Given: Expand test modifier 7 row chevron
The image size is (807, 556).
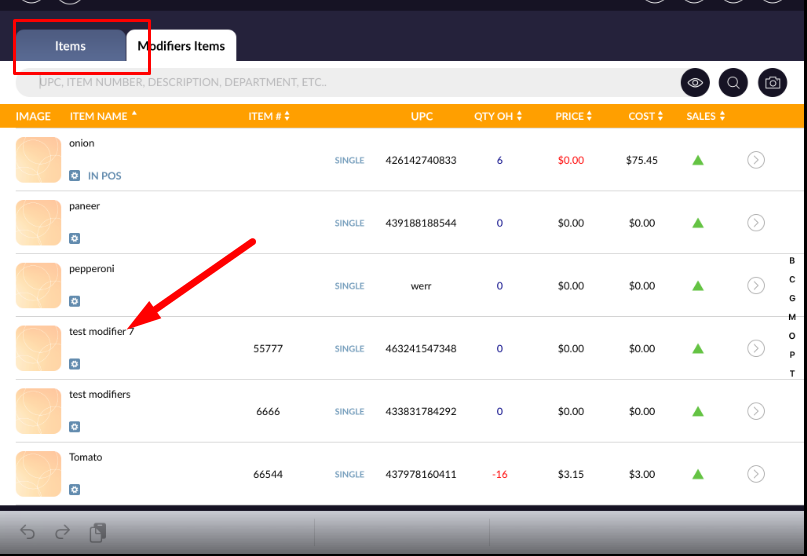Looking at the screenshot, I should [x=756, y=348].
